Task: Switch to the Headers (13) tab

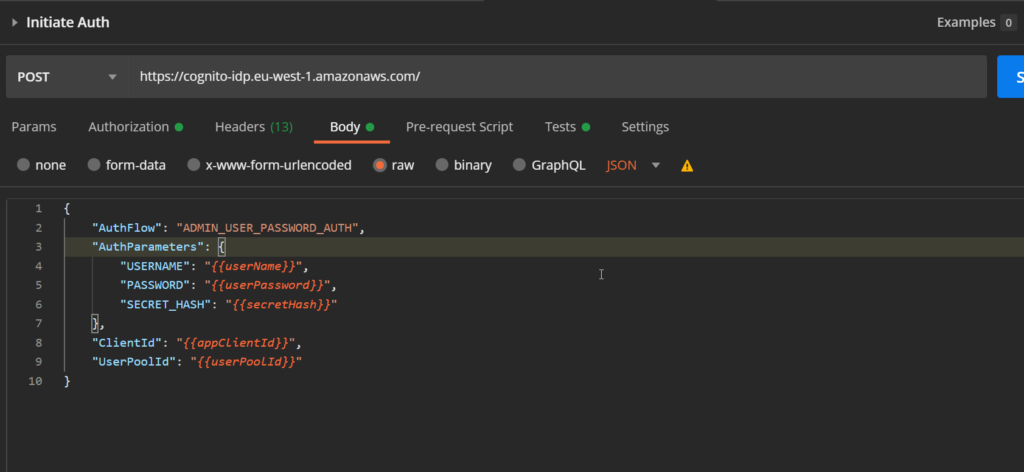Action: click(253, 127)
